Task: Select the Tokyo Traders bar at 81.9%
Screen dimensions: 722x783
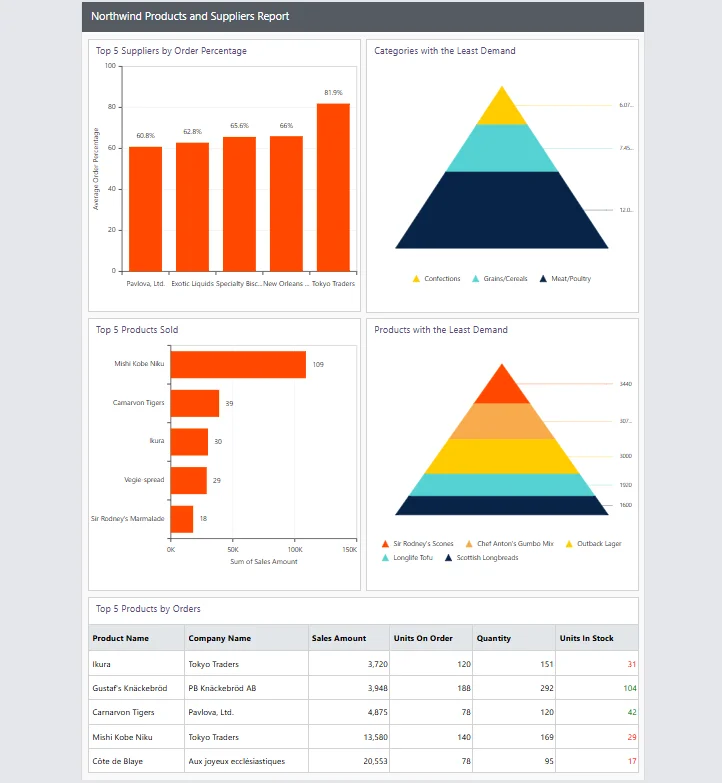Action: pos(333,187)
